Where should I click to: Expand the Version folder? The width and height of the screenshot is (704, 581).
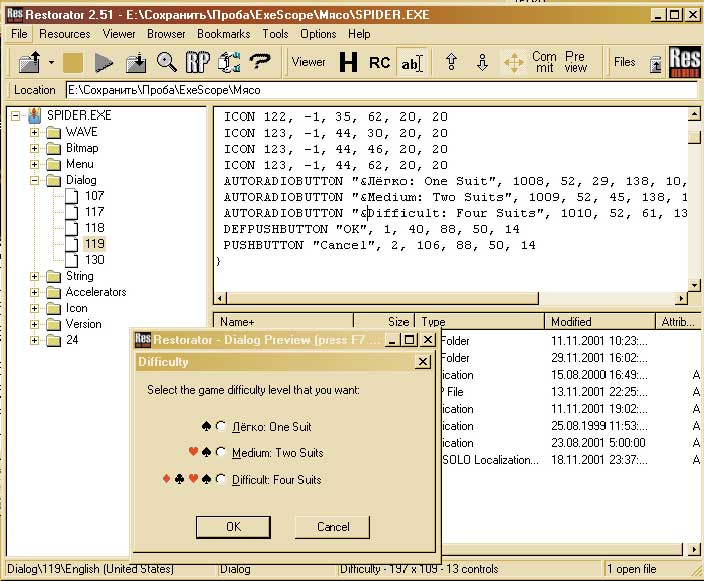[34, 324]
